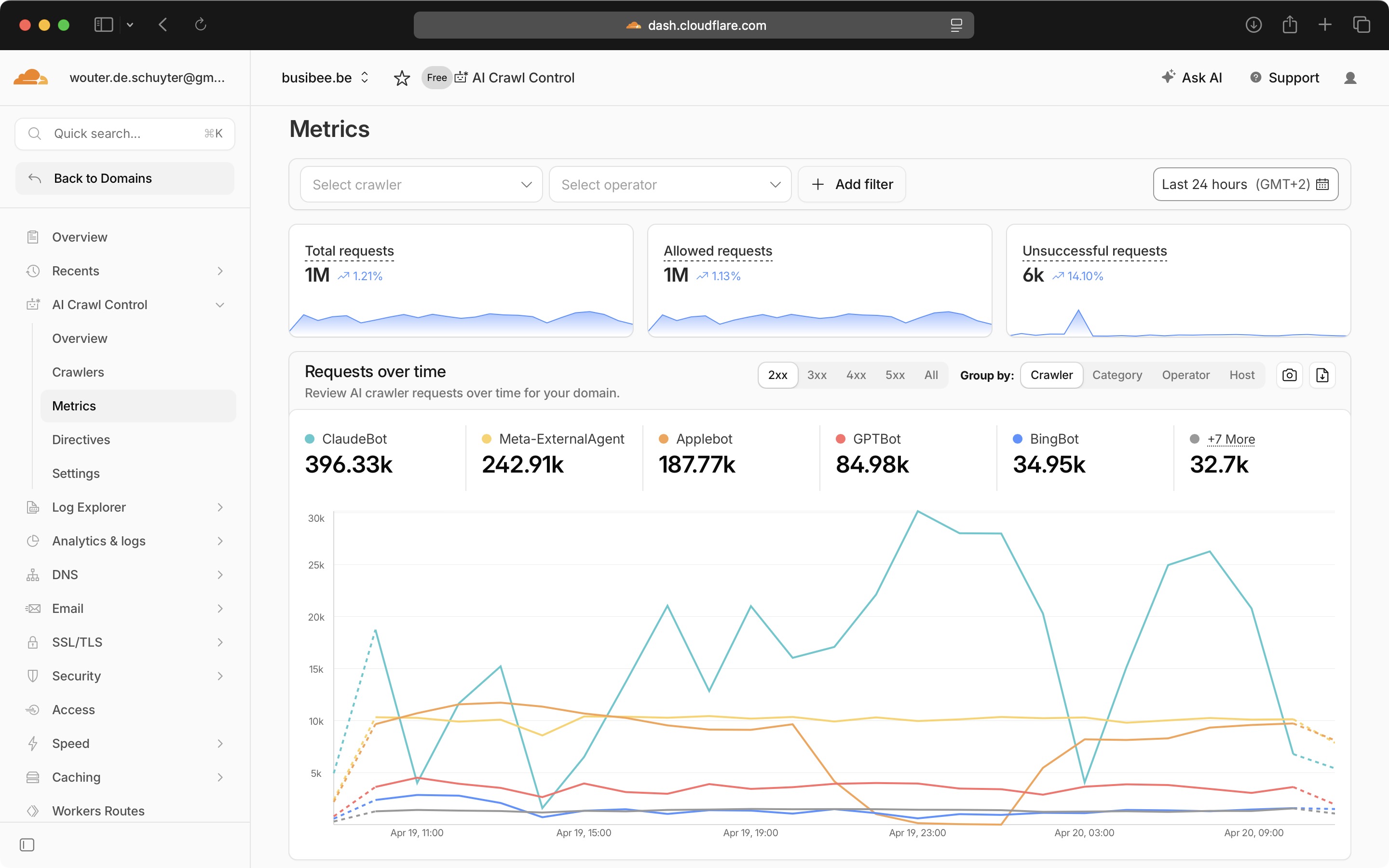The height and width of the screenshot is (868, 1389).
Task: Click the Add filter button
Action: (x=852, y=184)
